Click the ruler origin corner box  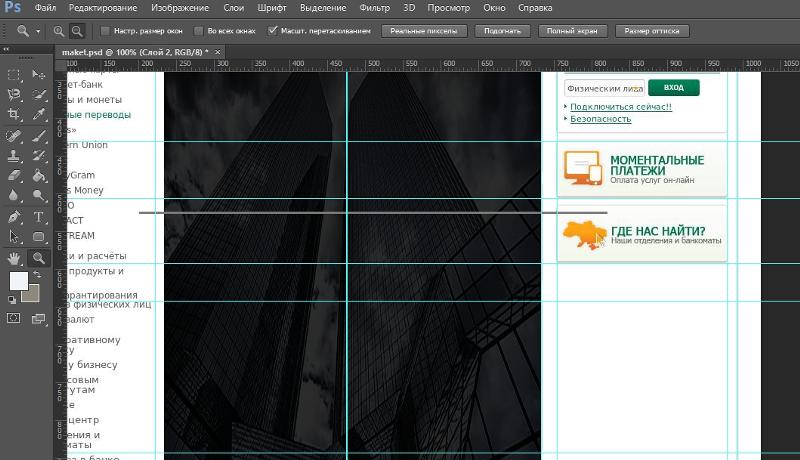(x=61, y=65)
